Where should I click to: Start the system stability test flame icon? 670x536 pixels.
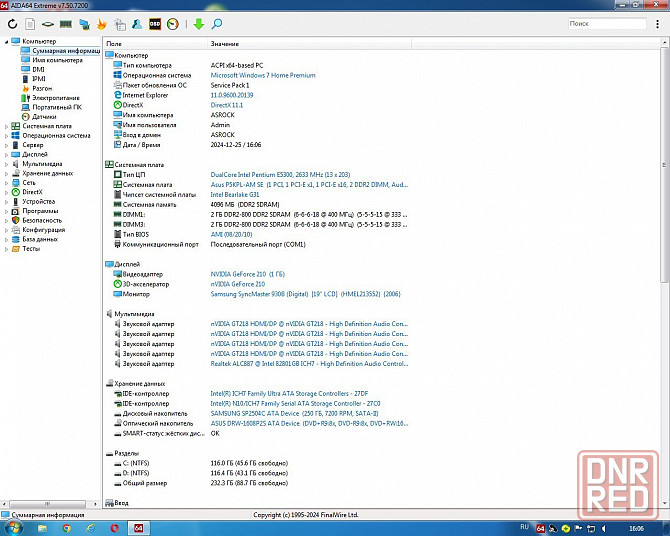(x=102, y=24)
